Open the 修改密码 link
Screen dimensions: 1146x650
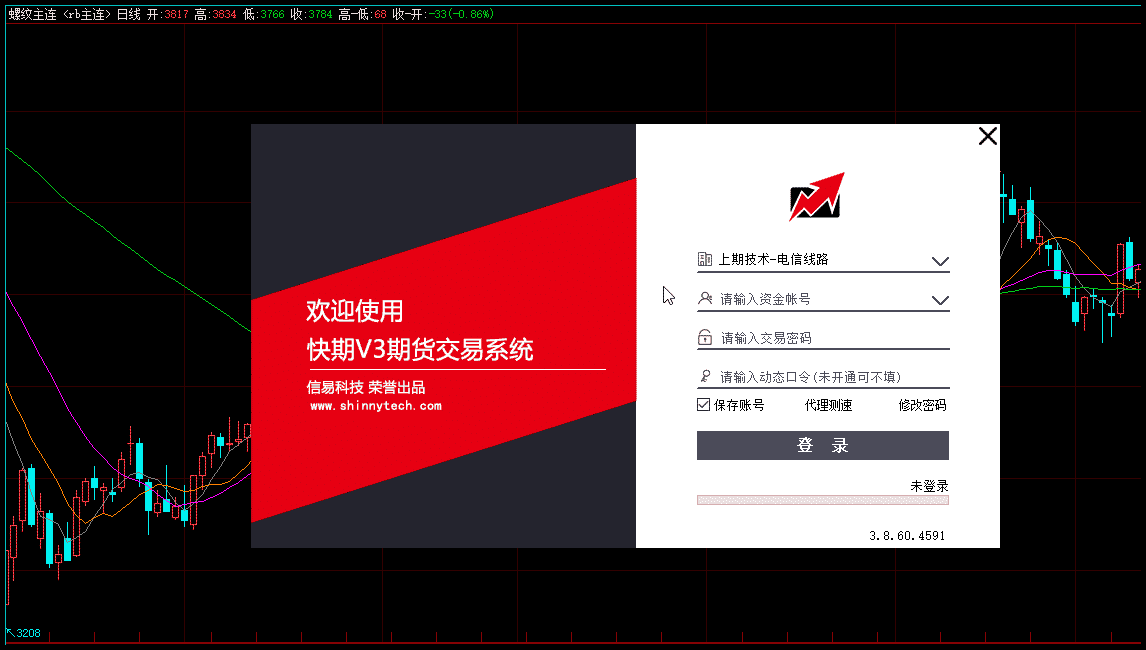click(921, 405)
